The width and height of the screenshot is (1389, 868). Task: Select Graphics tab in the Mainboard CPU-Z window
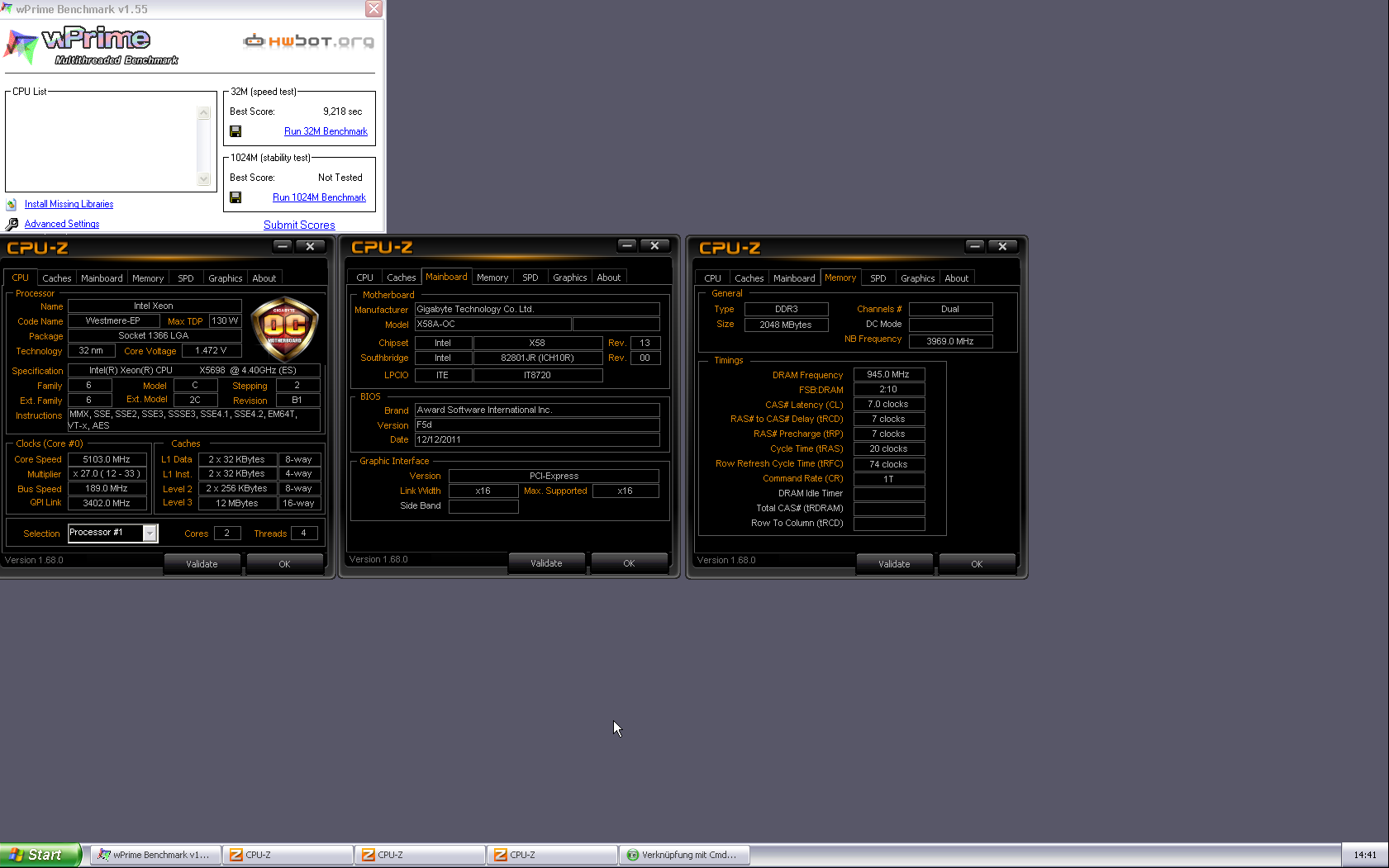570,277
